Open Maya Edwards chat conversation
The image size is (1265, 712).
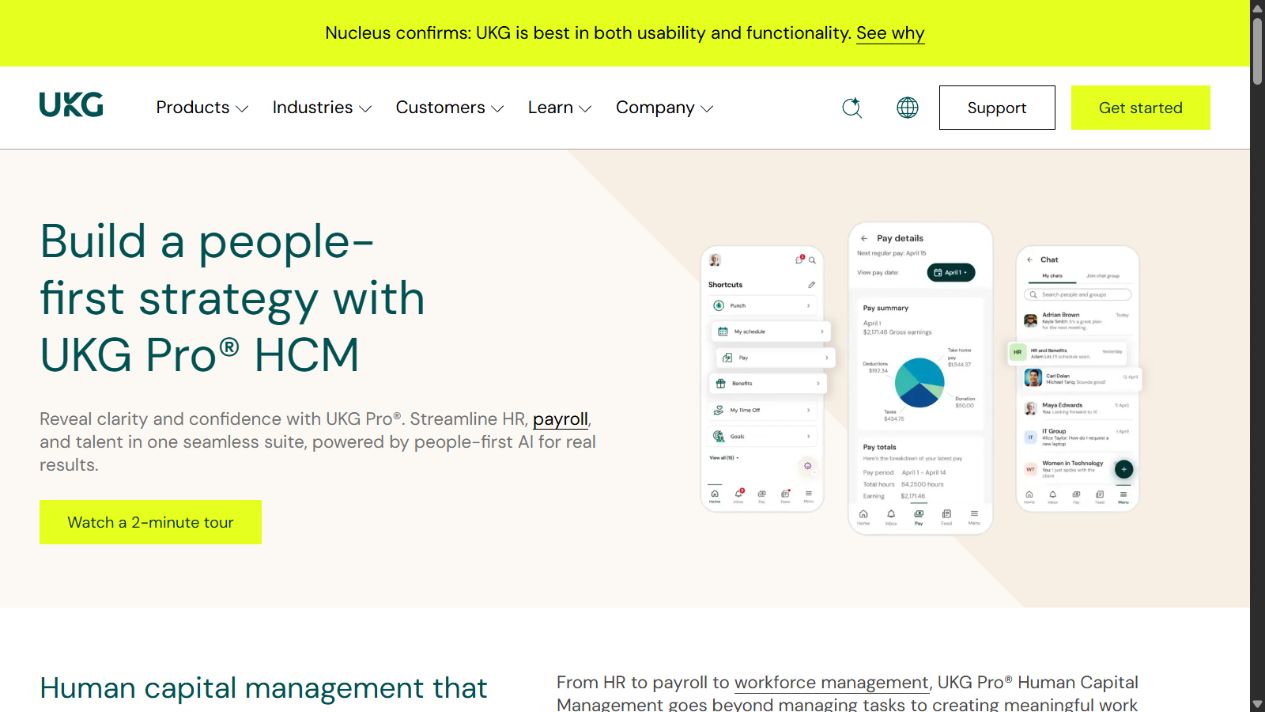1077,409
